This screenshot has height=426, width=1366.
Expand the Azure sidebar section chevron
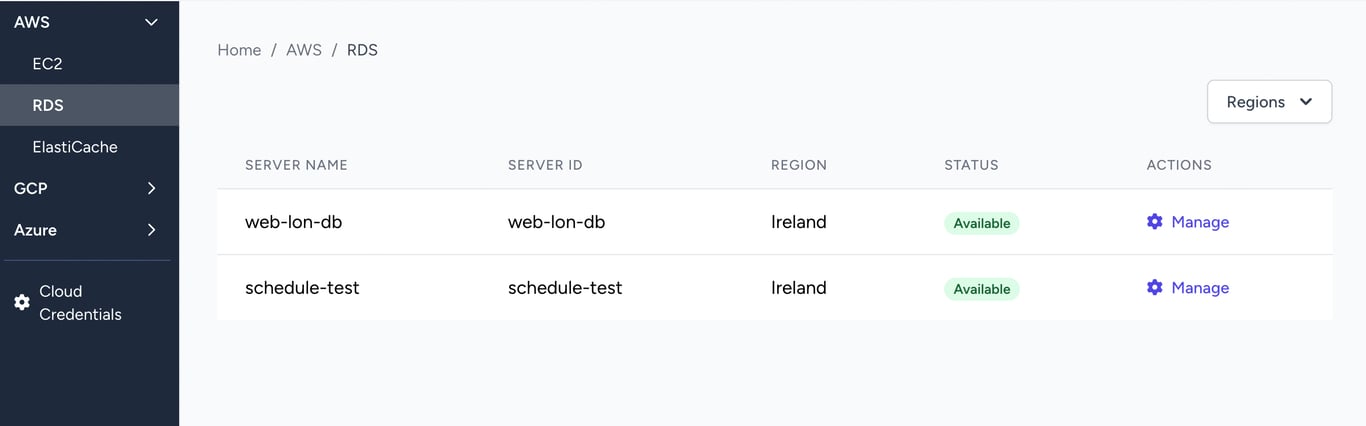click(x=151, y=230)
